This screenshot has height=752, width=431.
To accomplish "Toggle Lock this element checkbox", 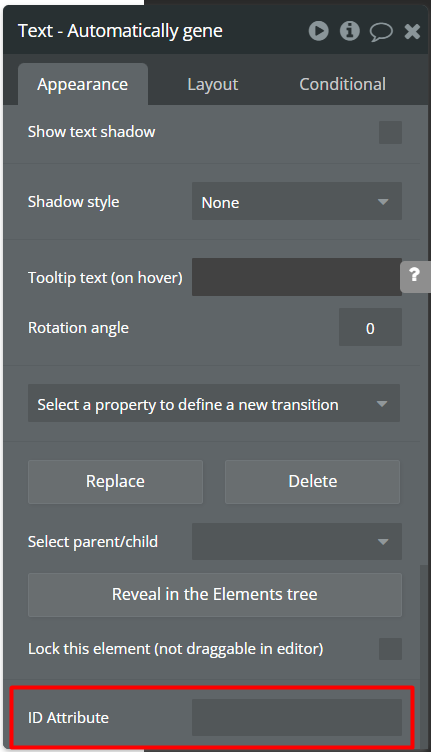I will (x=390, y=649).
